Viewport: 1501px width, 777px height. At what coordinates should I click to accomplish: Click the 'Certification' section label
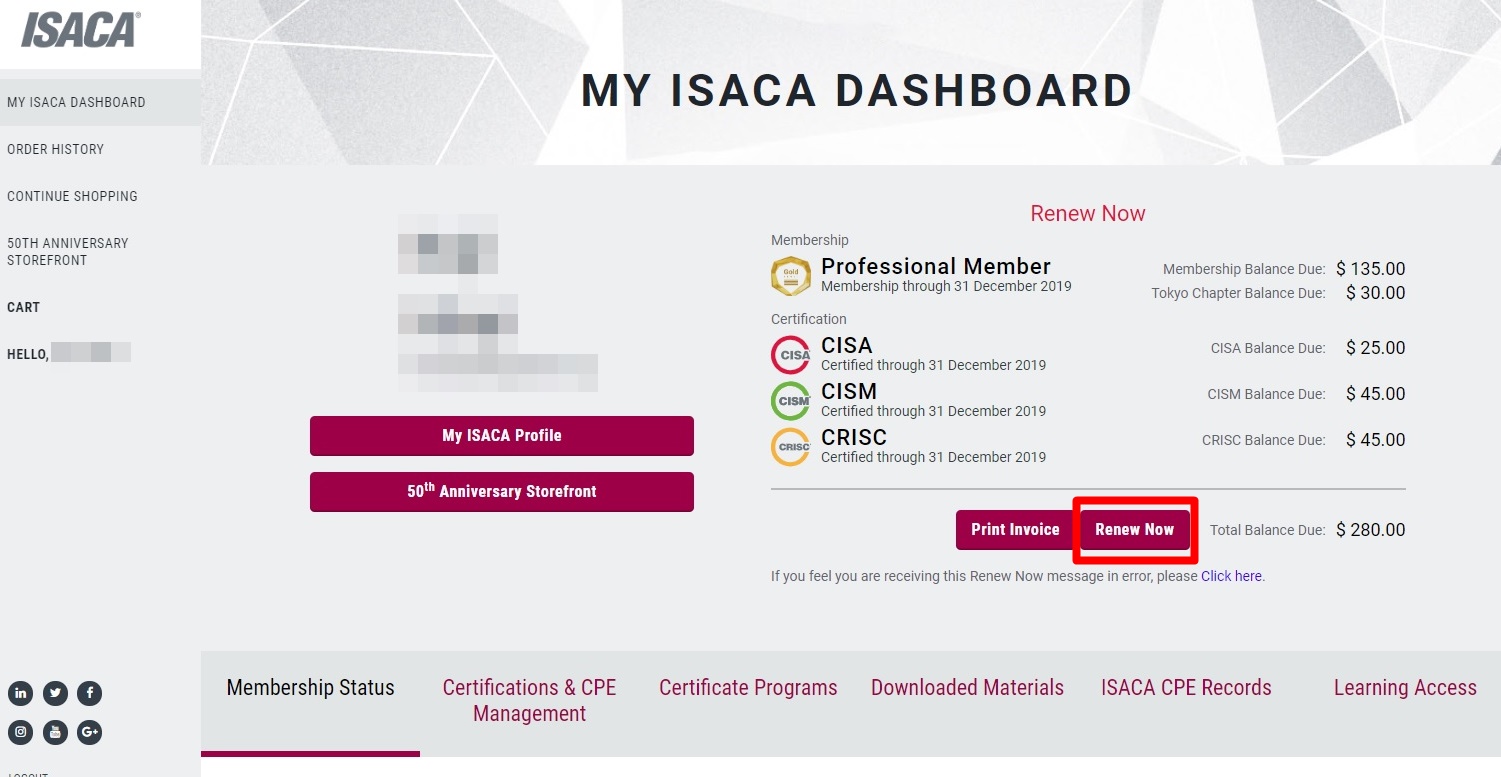(809, 319)
